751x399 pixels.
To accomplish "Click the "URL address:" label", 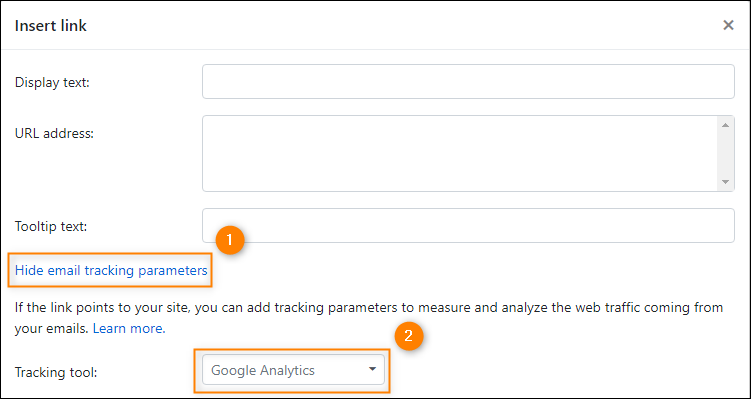I will pyautogui.click(x=54, y=133).
